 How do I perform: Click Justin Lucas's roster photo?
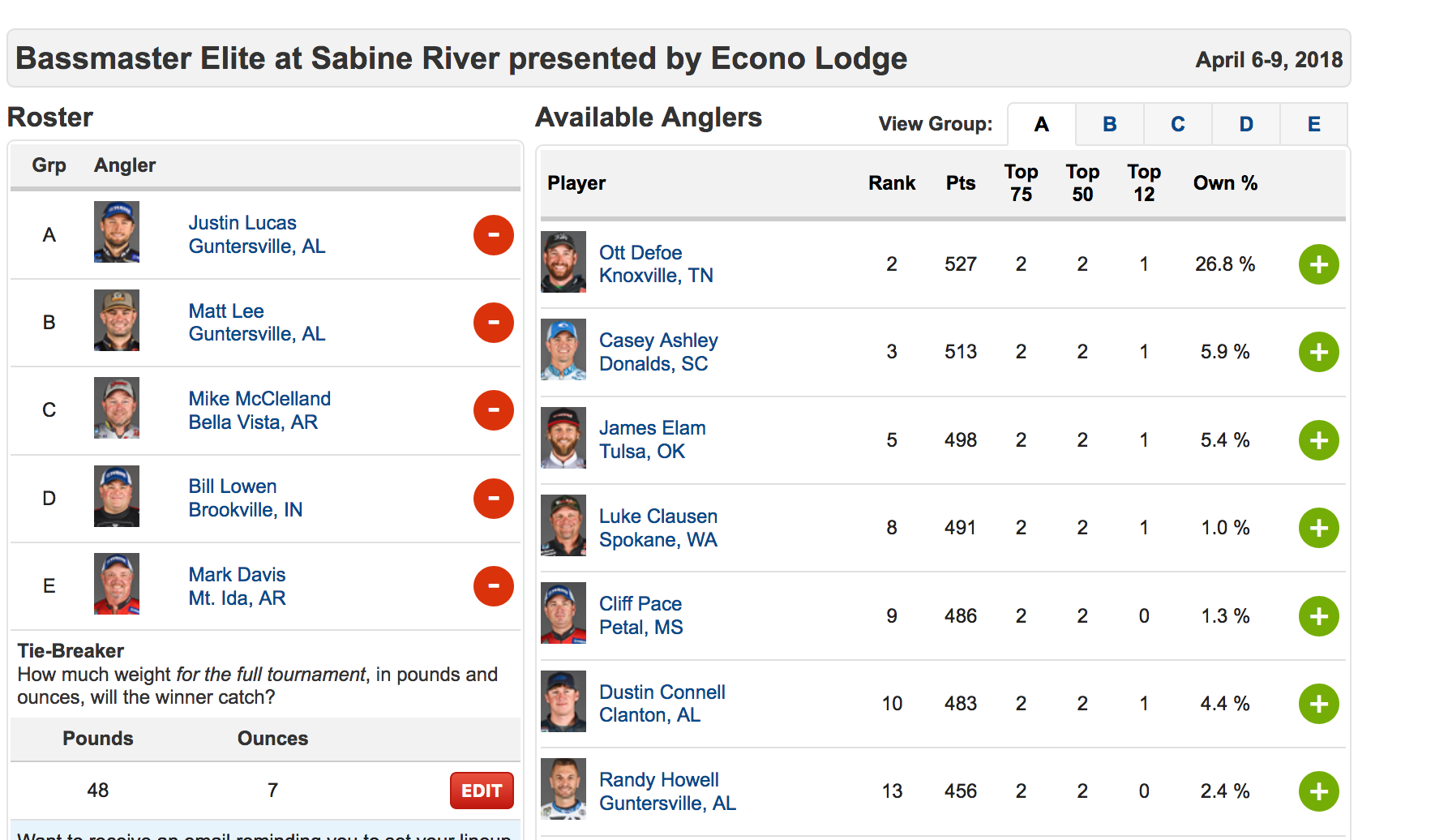click(x=117, y=232)
